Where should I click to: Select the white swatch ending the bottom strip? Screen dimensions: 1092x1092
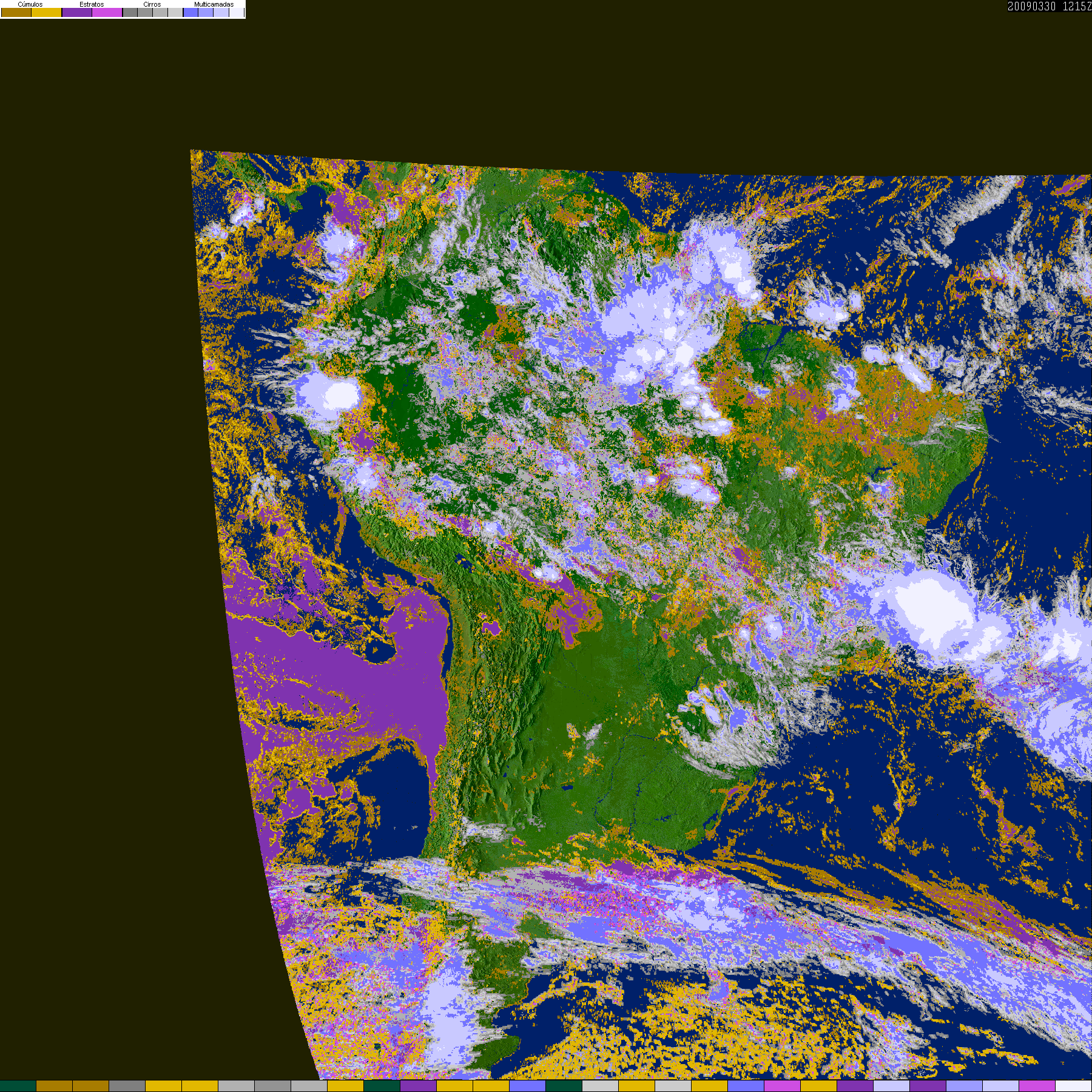1074,1086
